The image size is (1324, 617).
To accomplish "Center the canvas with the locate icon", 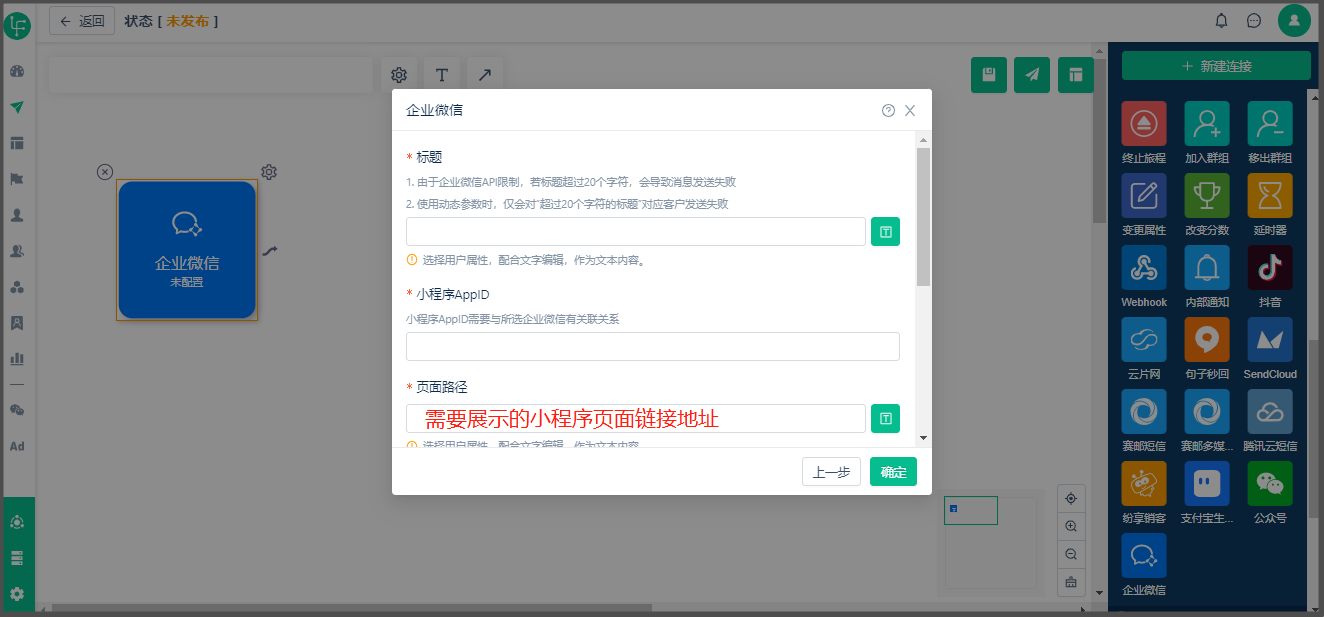I will point(1071,498).
